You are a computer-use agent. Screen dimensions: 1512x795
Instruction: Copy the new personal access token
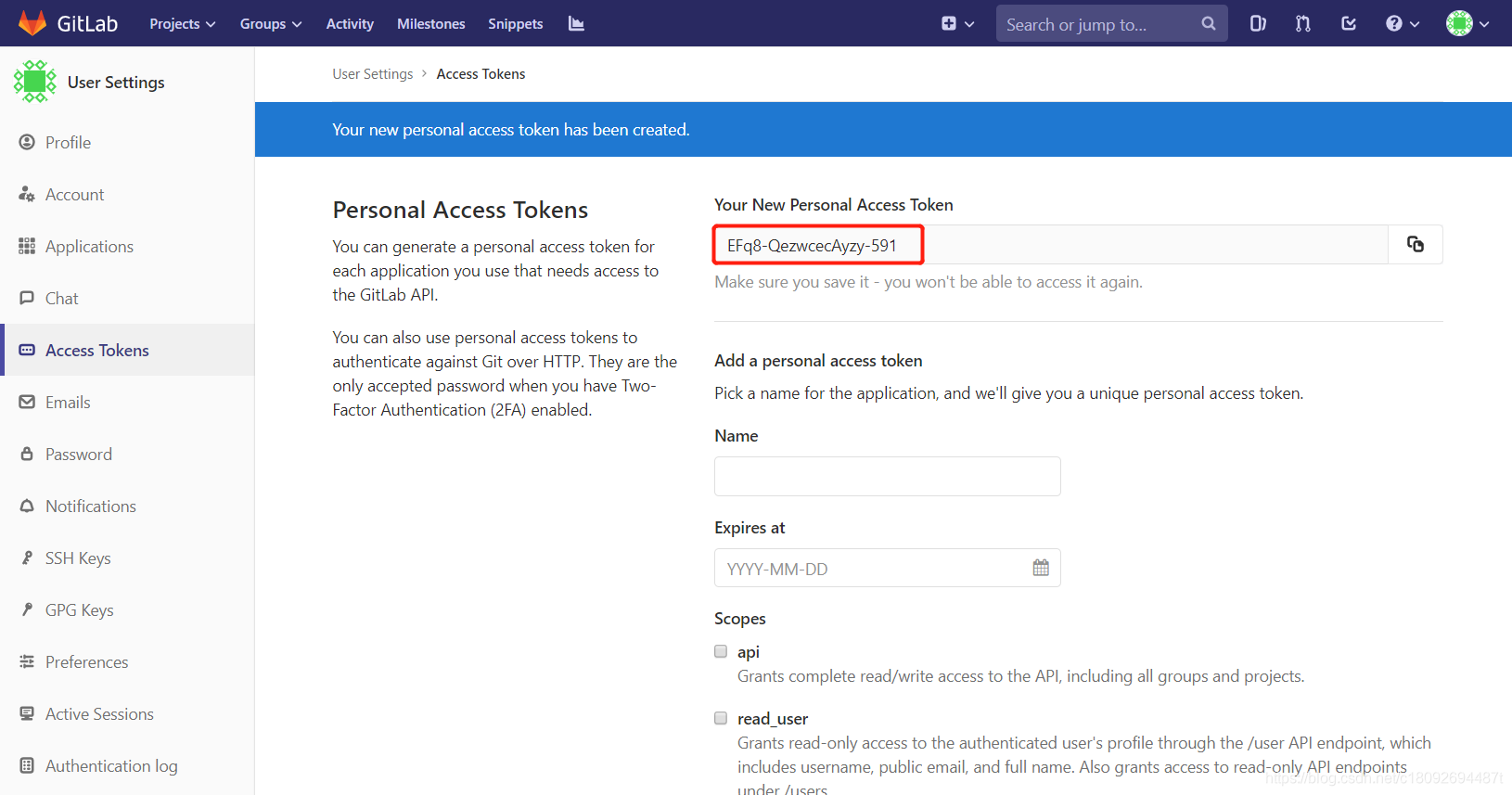coord(1416,245)
